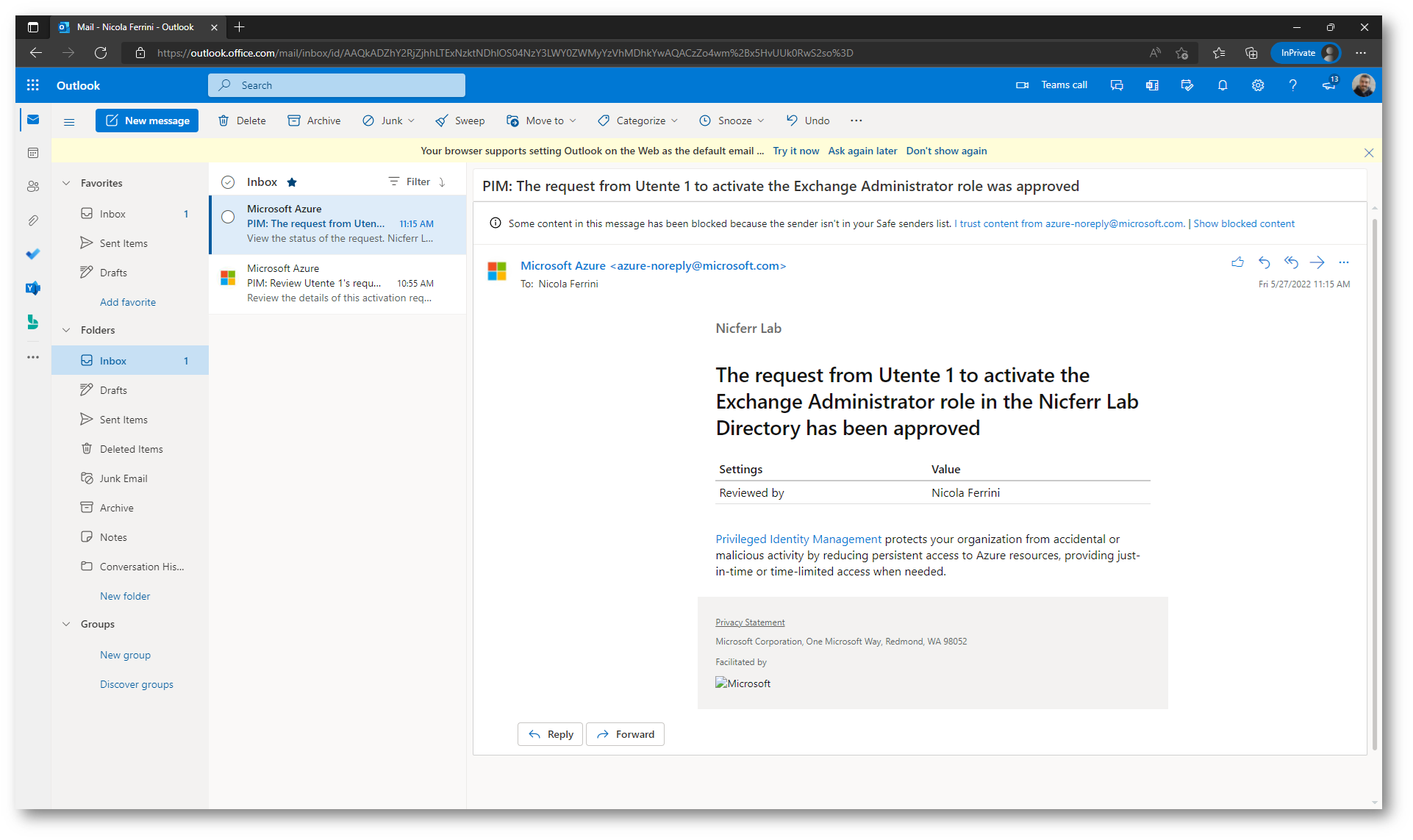Open Outlook settings gear
1413x840 pixels.
pyautogui.click(x=1258, y=85)
